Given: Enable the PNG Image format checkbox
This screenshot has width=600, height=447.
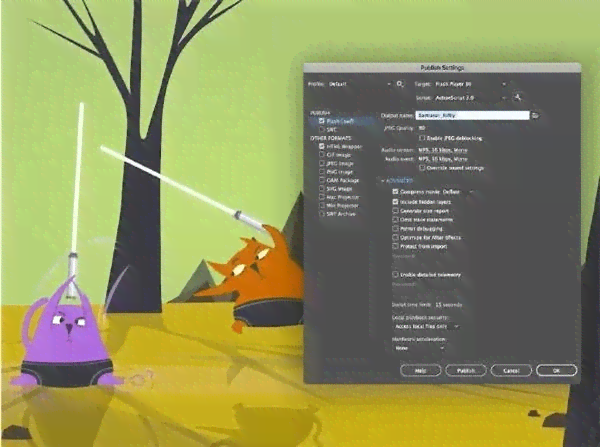Looking at the screenshot, I should [x=321, y=171].
